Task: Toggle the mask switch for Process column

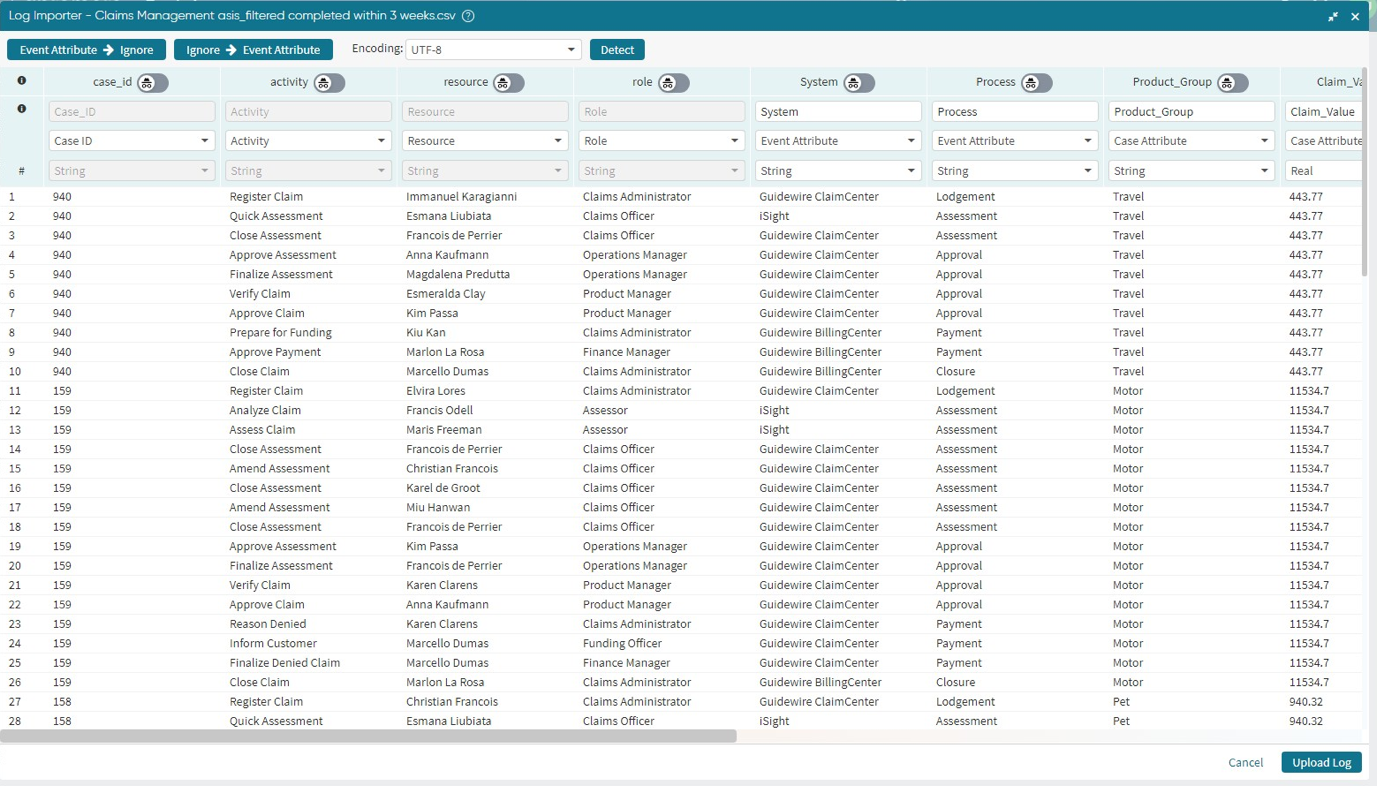Action: (1035, 83)
